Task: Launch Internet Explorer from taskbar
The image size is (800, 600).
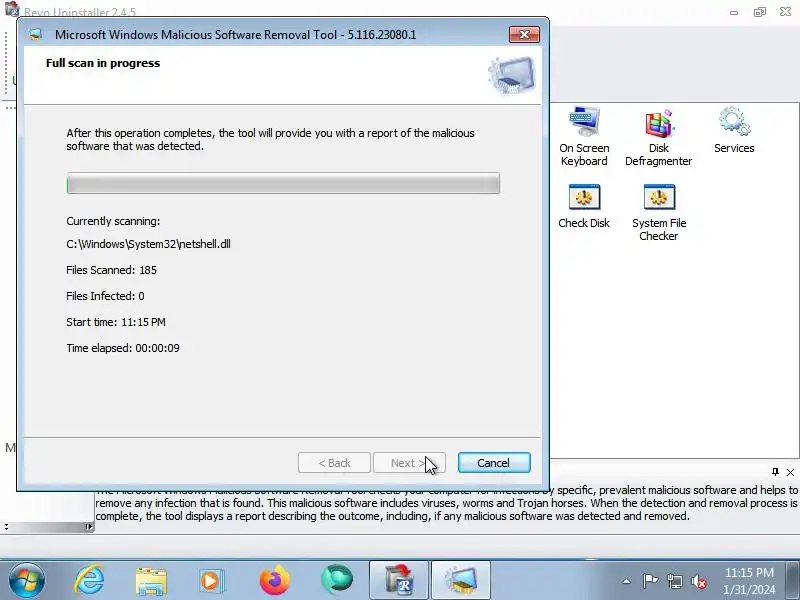Action: (89, 580)
